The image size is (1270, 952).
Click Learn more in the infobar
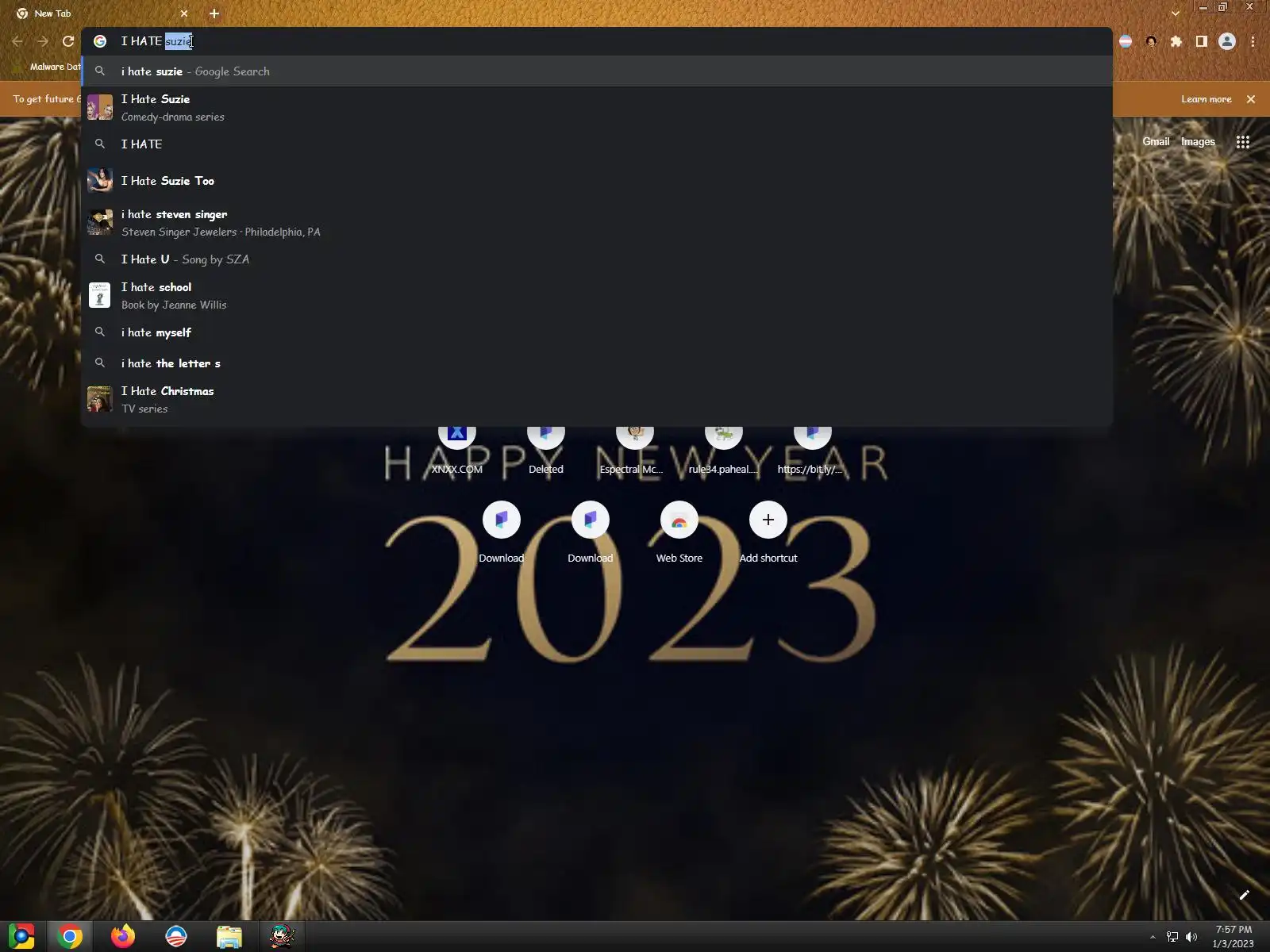(x=1206, y=99)
